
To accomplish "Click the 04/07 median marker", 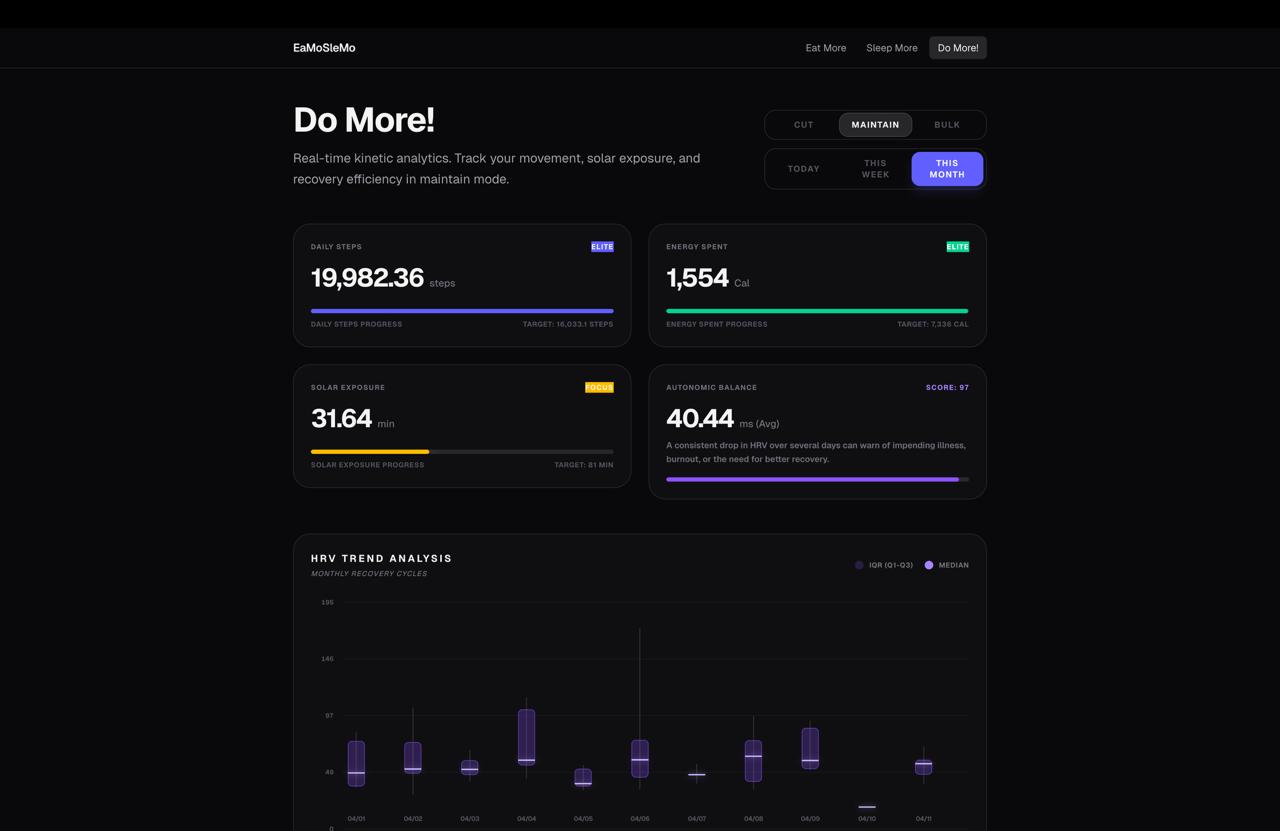I will pyautogui.click(x=697, y=775).
